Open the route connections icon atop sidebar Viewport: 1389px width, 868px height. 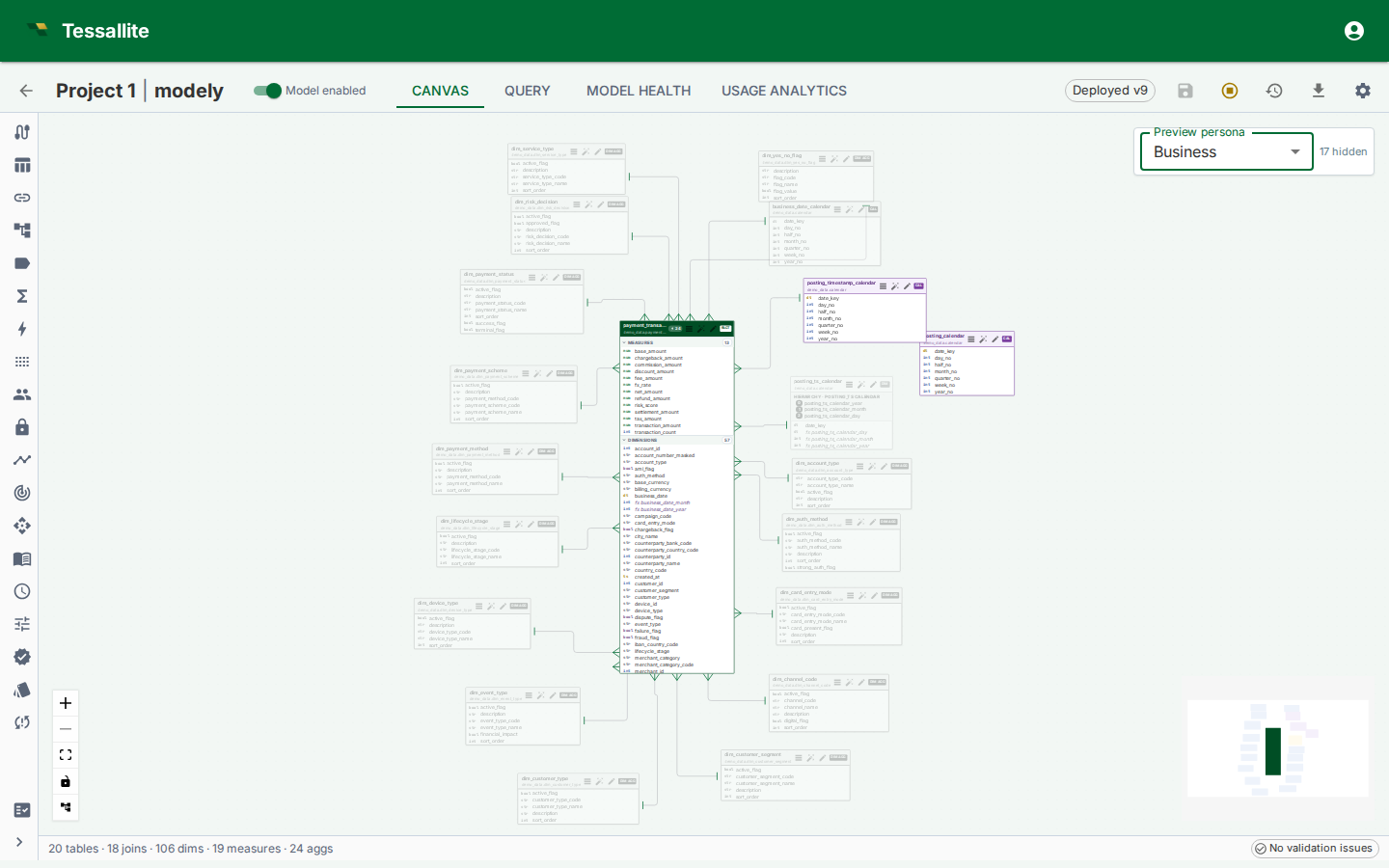(x=22, y=132)
